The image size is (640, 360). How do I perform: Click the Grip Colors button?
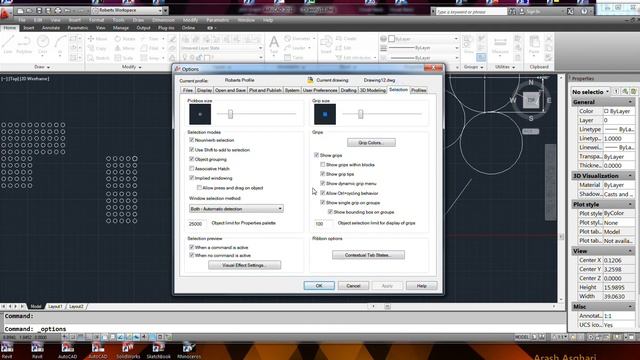point(371,142)
